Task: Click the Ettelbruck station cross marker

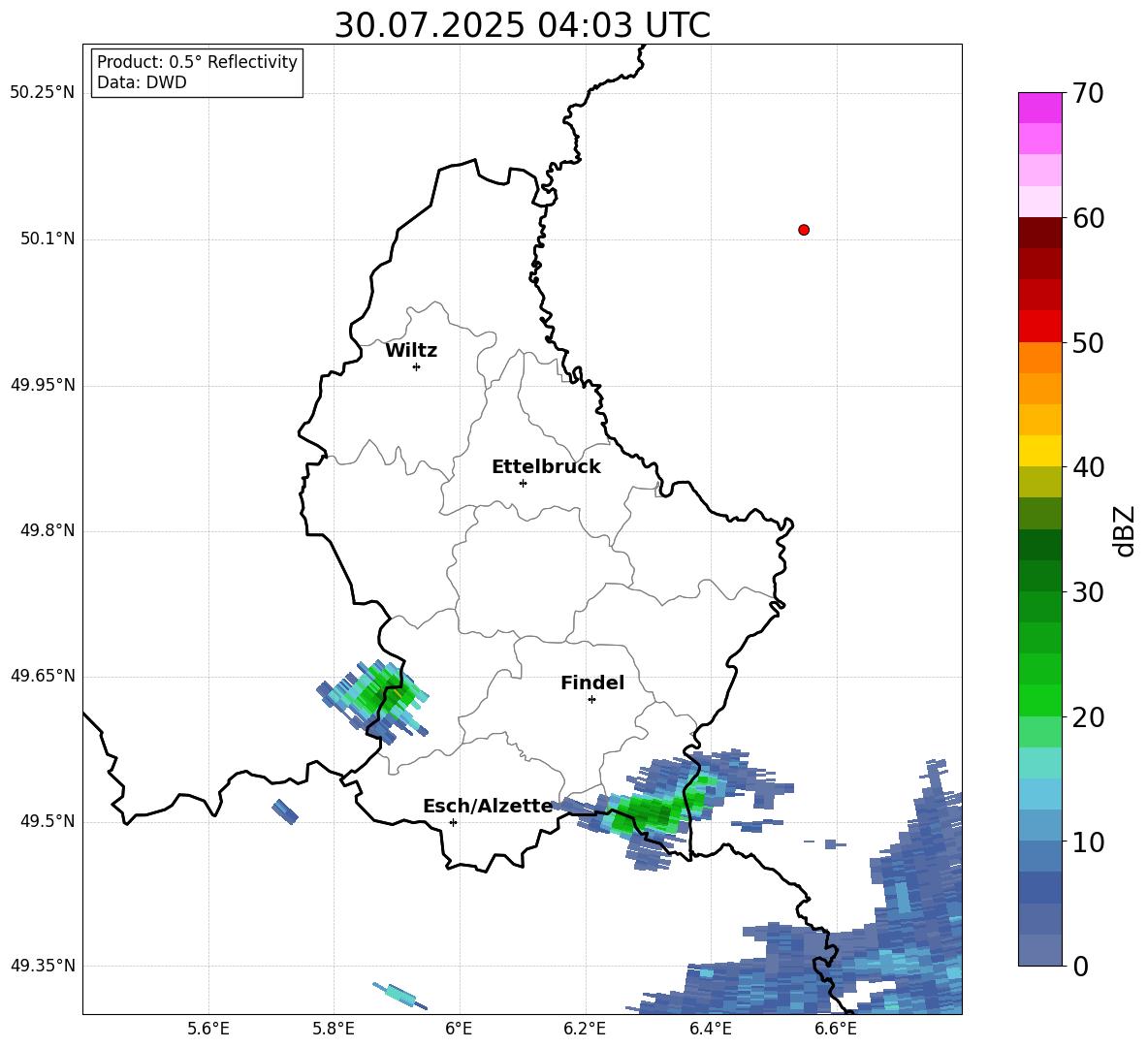Action: [523, 483]
